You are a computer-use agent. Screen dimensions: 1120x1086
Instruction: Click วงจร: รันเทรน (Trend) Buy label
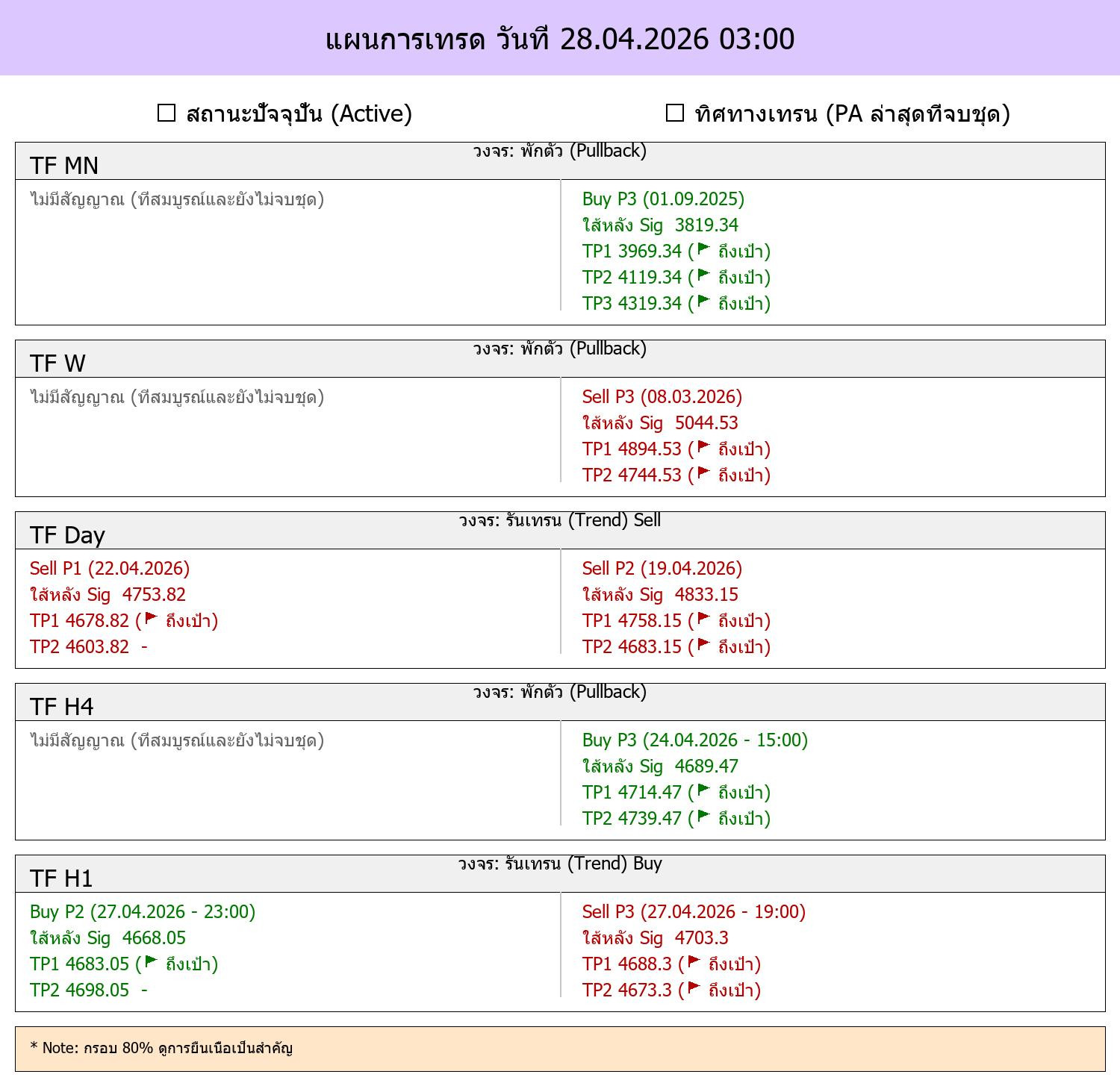tap(560, 864)
